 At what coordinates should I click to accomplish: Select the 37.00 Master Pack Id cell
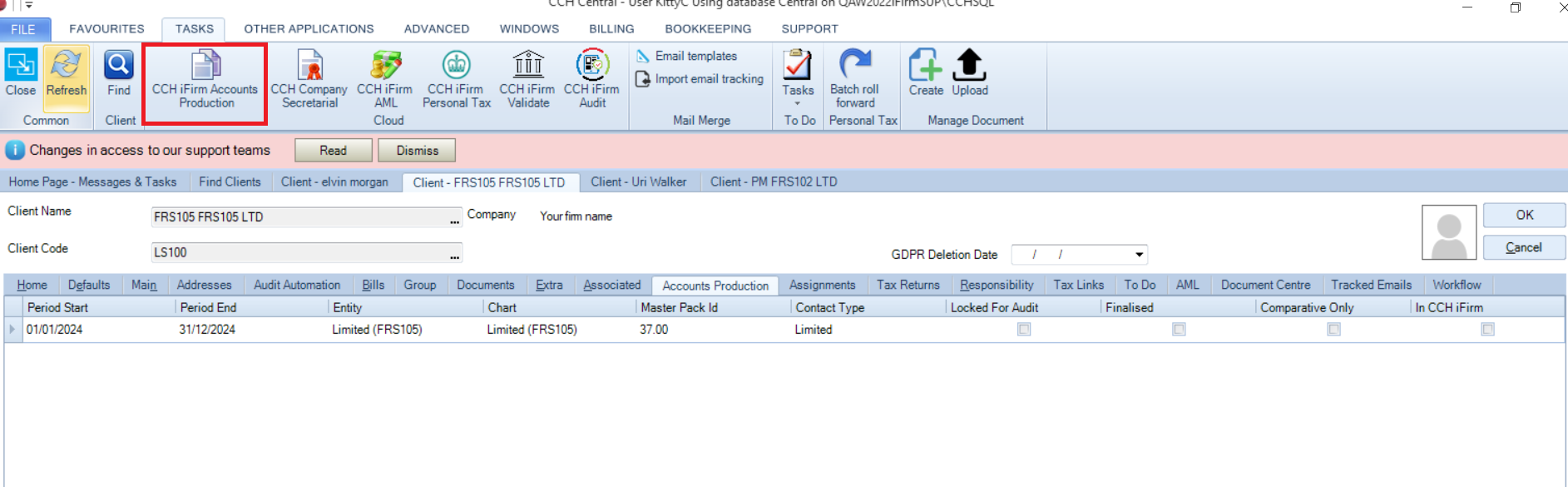click(713, 330)
